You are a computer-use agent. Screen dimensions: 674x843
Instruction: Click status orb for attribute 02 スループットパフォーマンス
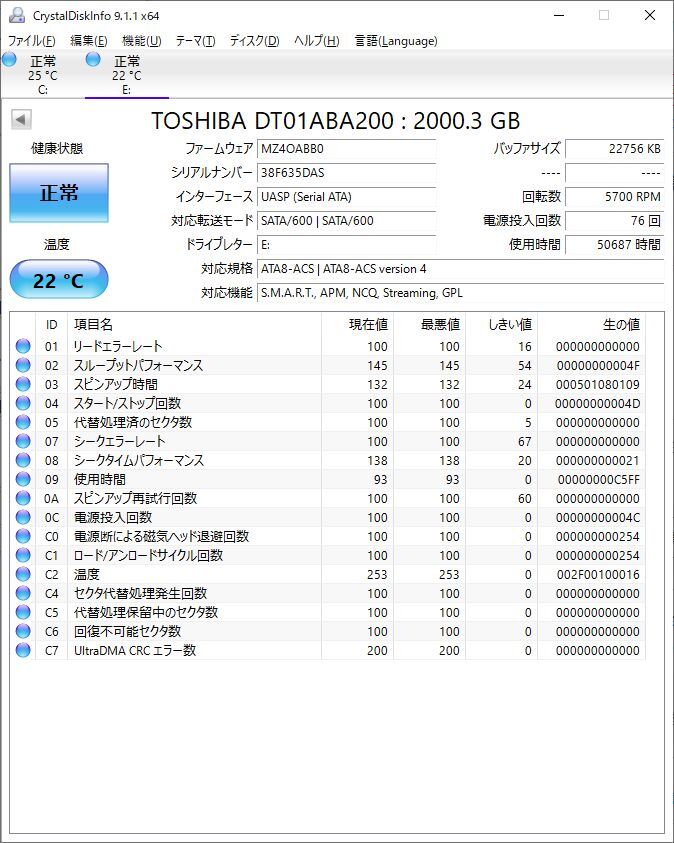point(23,366)
